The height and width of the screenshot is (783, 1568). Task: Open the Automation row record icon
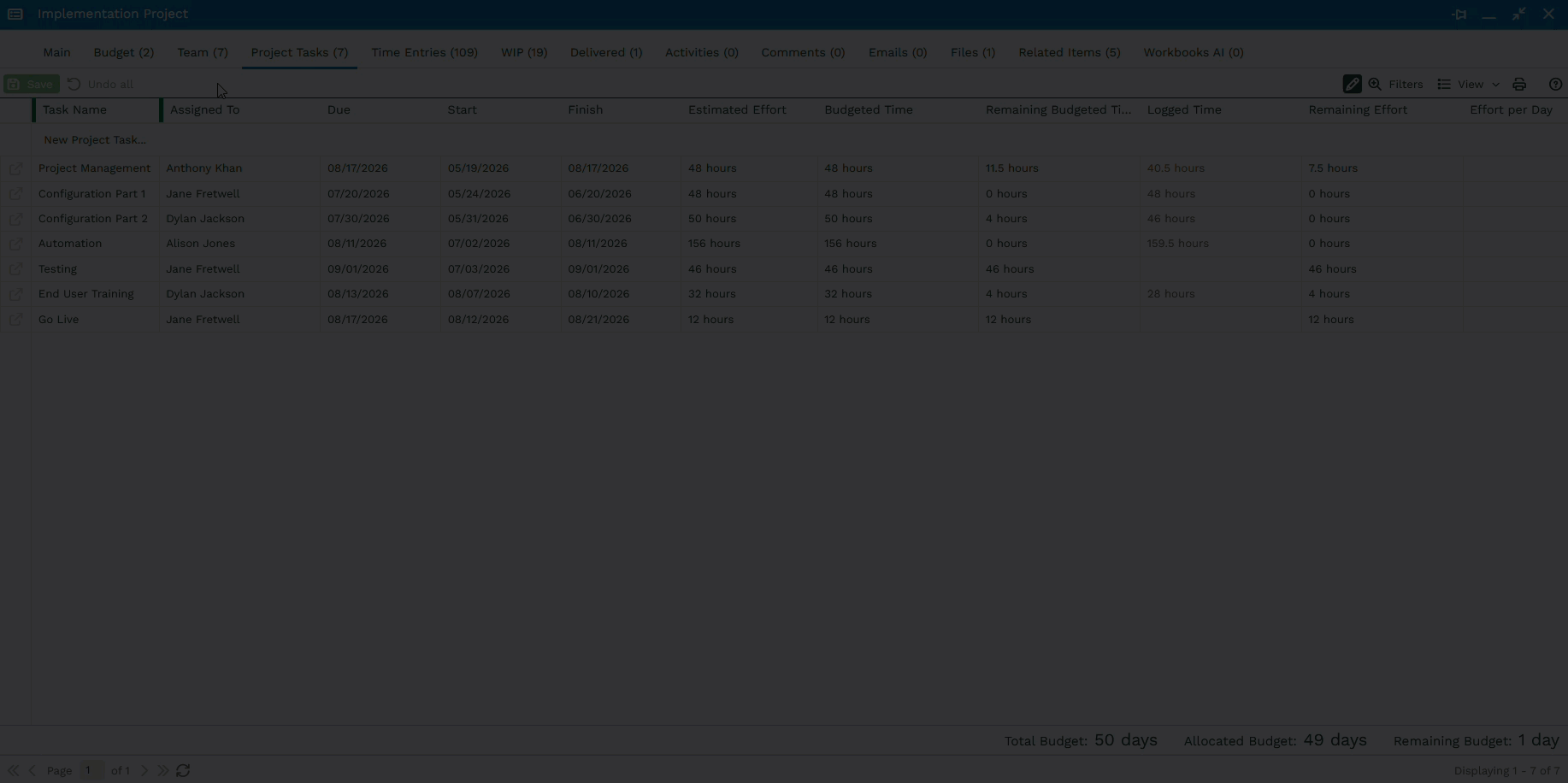(15, 244)
